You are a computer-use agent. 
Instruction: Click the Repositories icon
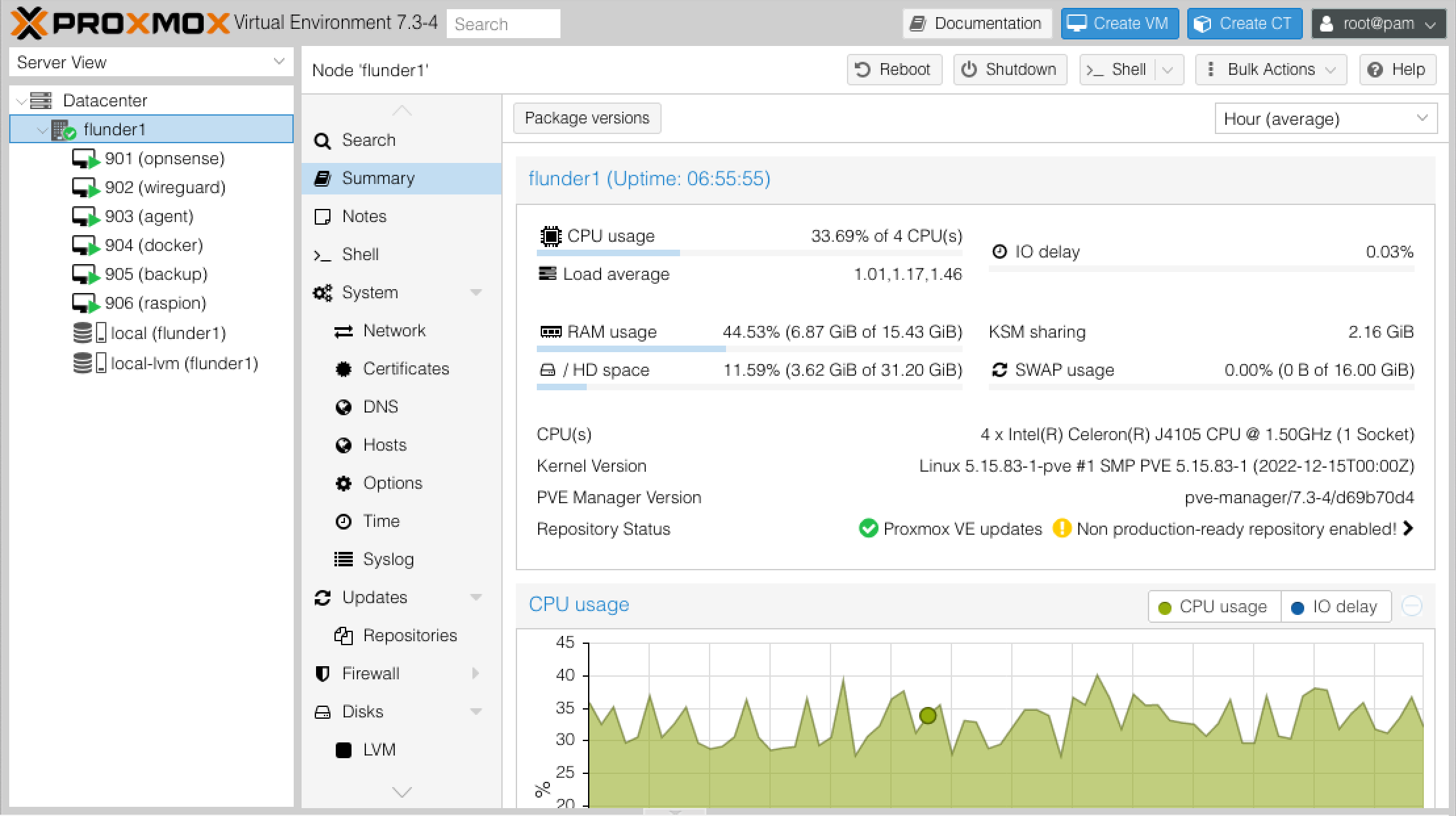point(343,635)
